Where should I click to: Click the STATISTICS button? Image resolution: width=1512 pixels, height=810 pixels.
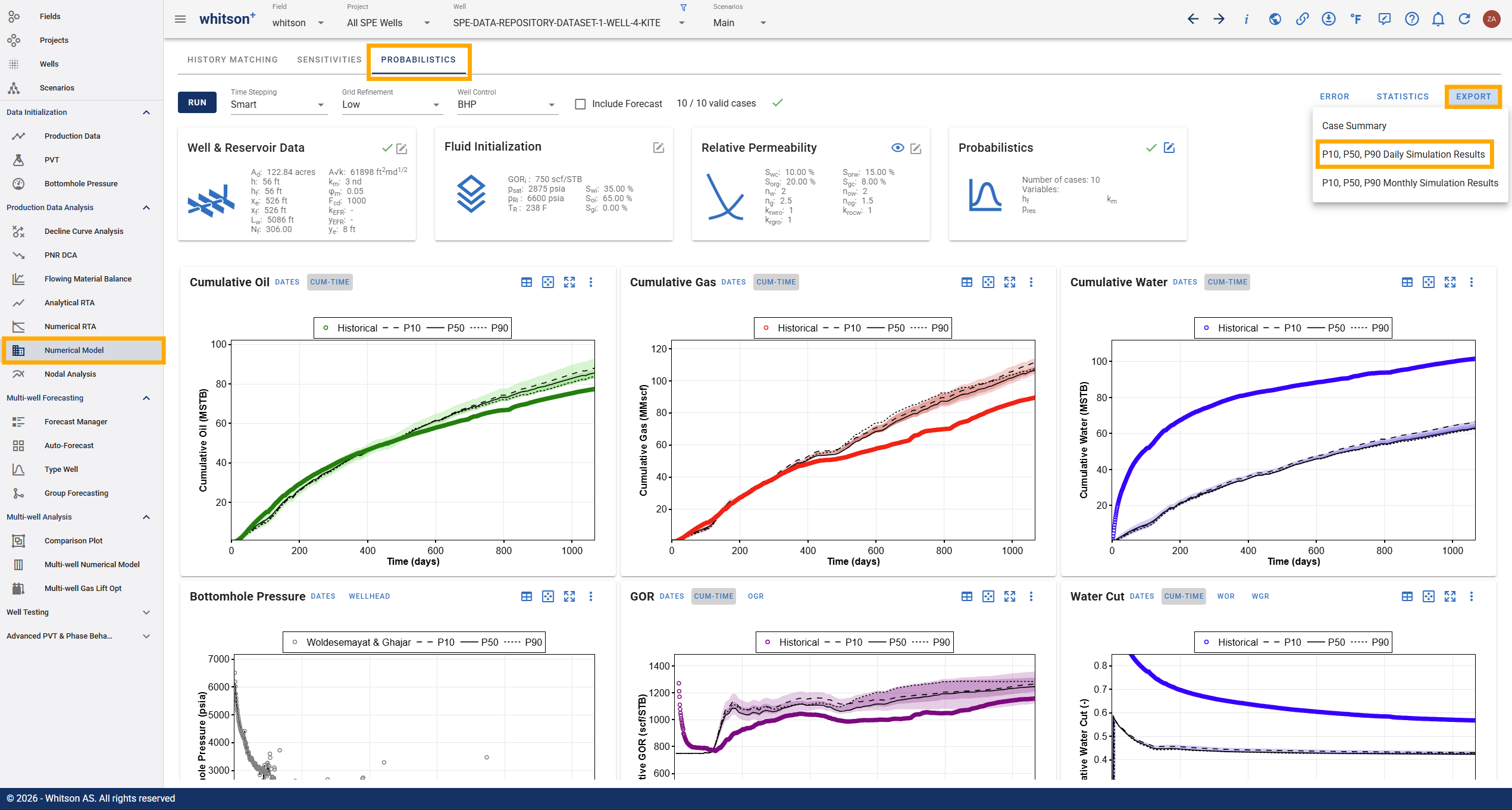coord(1403,96)
